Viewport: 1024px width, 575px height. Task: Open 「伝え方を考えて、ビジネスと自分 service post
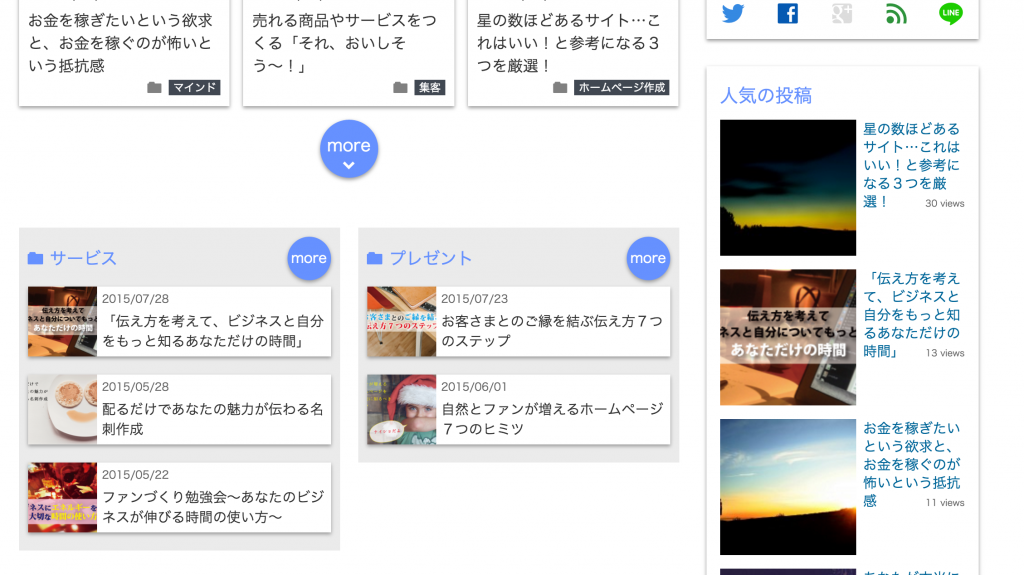[213, 331]
